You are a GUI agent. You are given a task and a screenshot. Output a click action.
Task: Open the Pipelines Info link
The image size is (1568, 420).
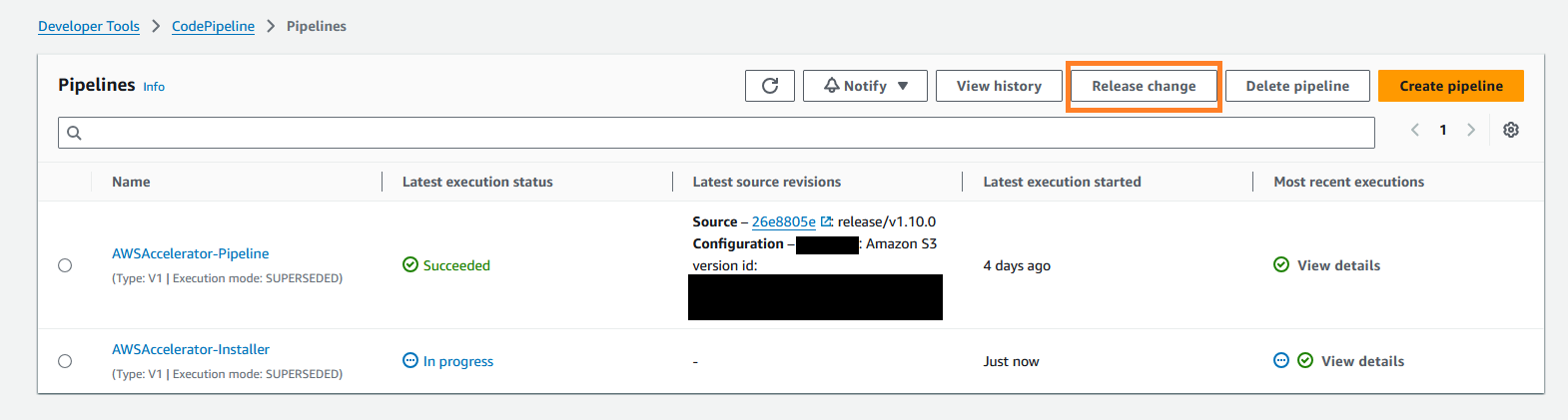coord(154,87)
